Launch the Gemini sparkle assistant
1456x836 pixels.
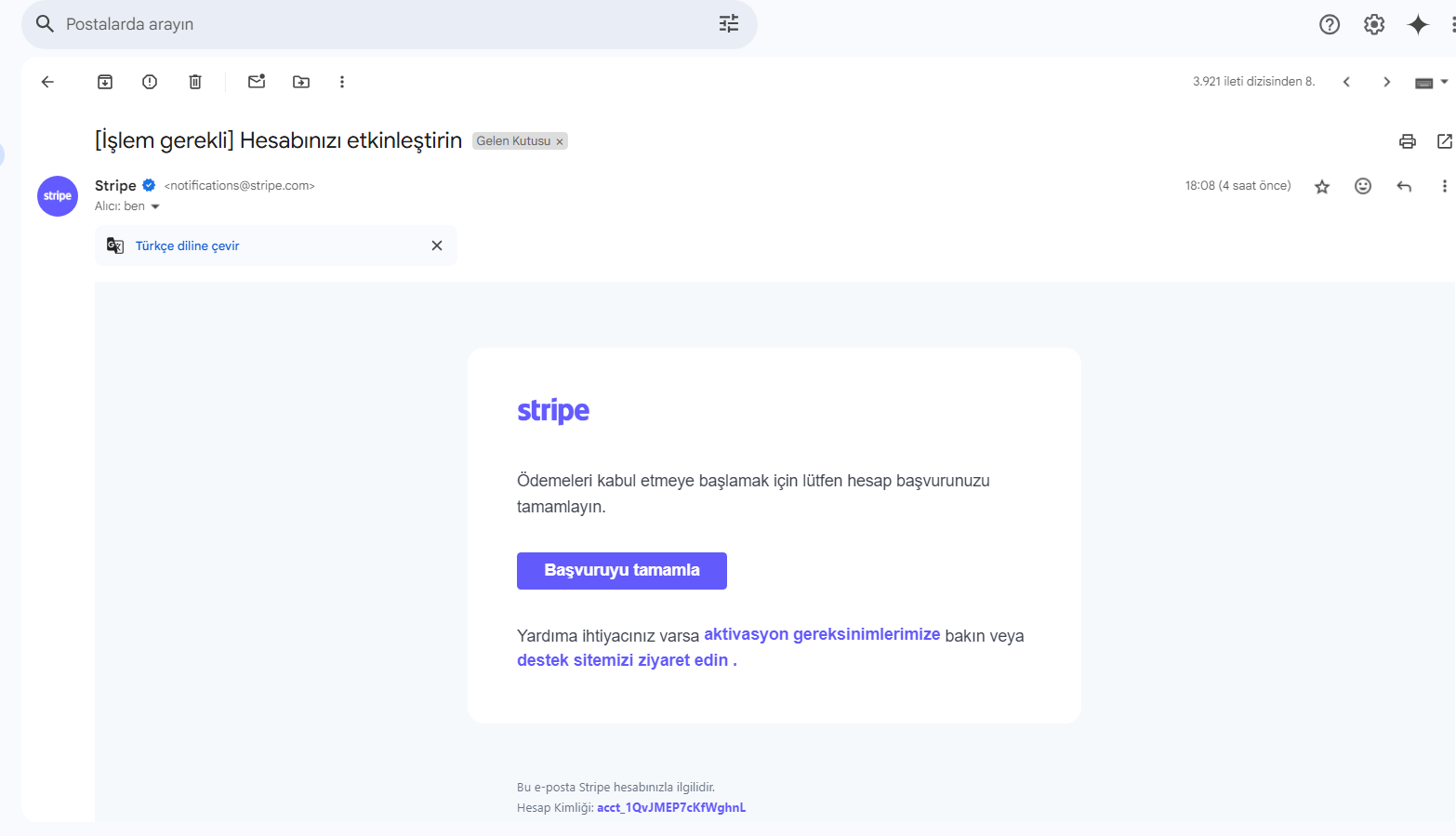pyautogui.click(x=1418, y=24)
